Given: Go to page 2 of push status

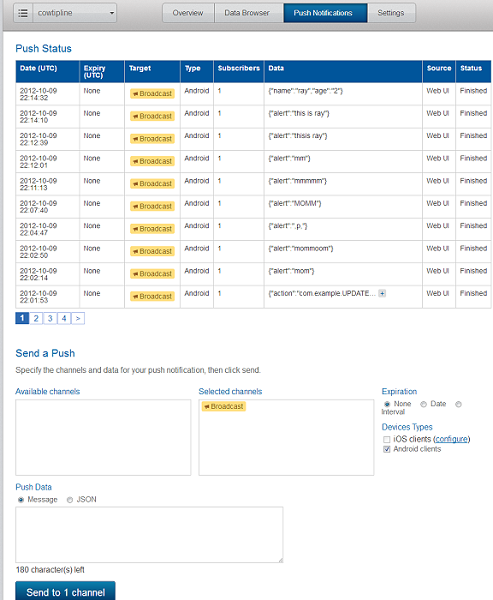Looking at the screenshot, I should 36,318.
